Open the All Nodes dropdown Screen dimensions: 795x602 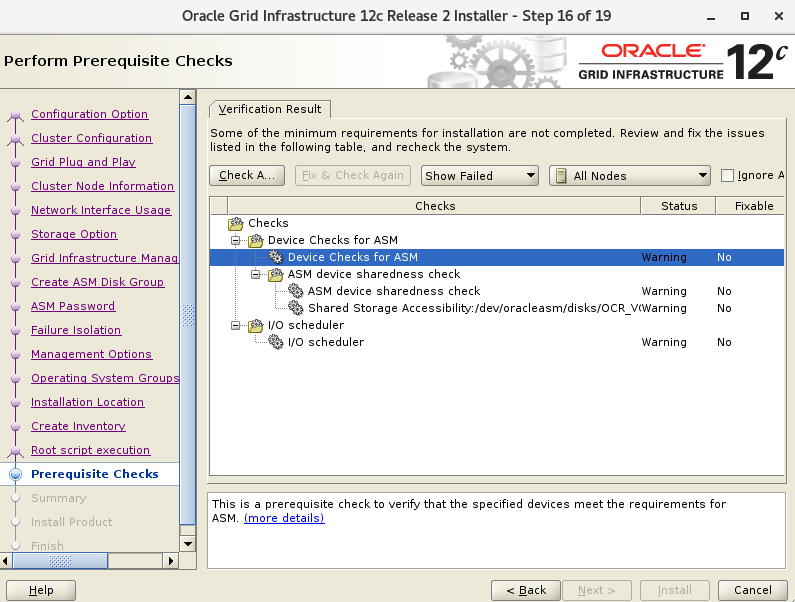[629, 176]
